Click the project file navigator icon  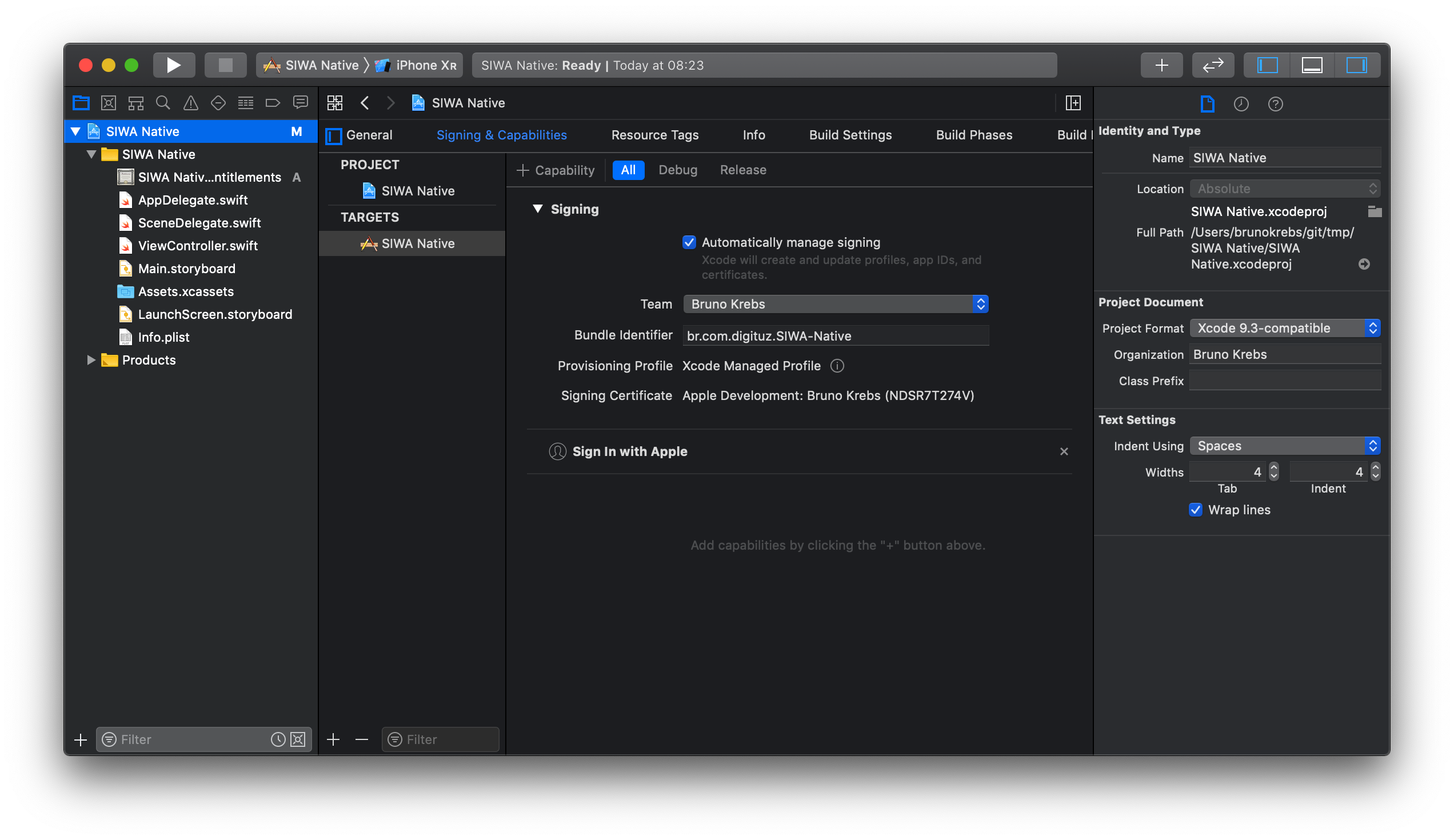(79, 103)
